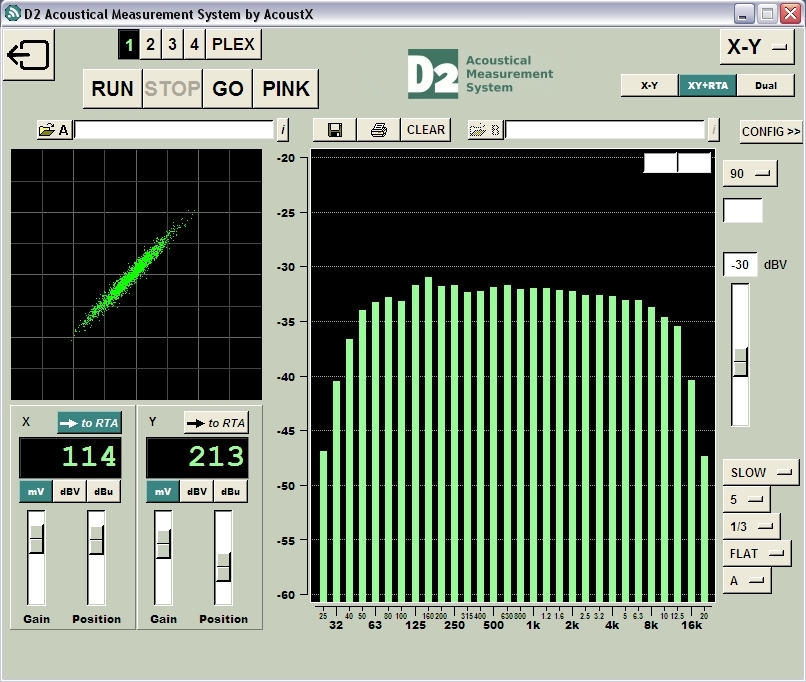Show file A info with i button
The image size is (806, 682).
point(283,130)
